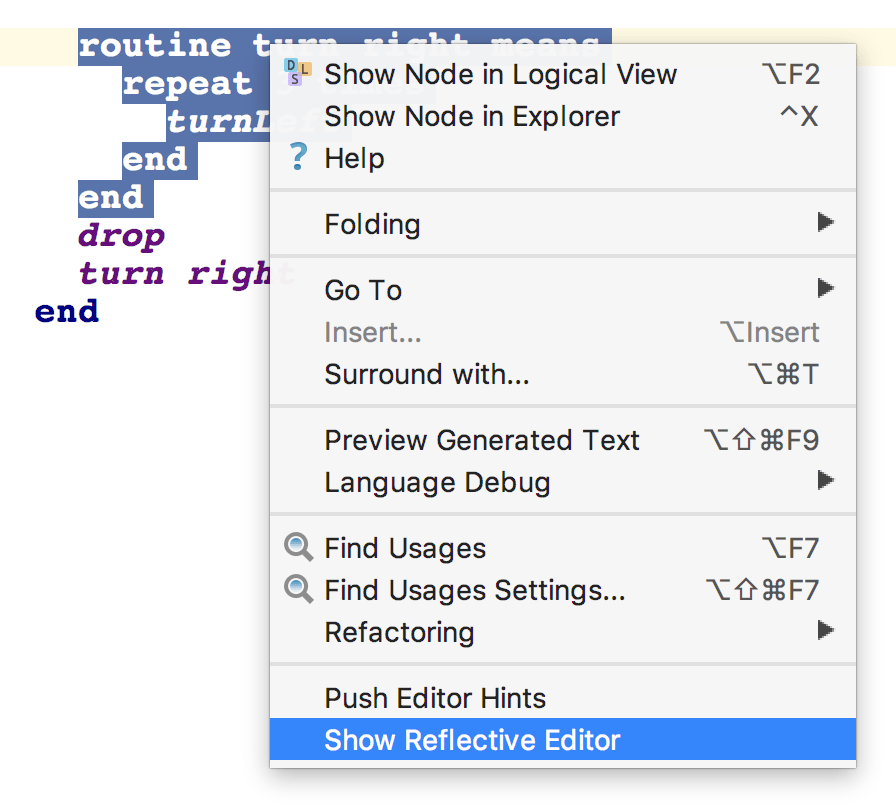Viewport: 896px width, 806px height.
Task: Click the 'repeat' keyword in the code
Action: click(x=187, y=84)
